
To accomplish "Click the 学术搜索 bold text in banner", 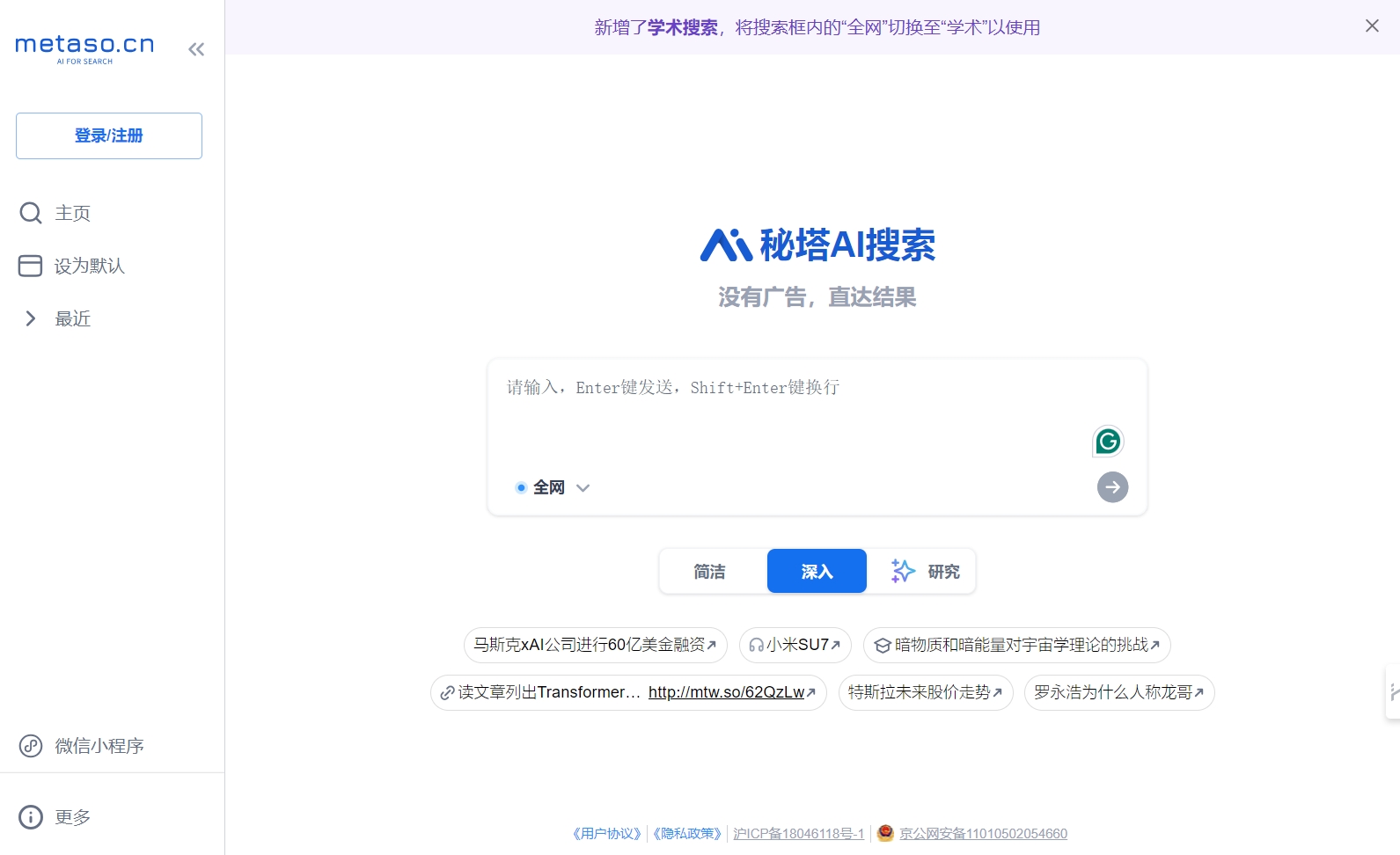I will pos(683,27).
